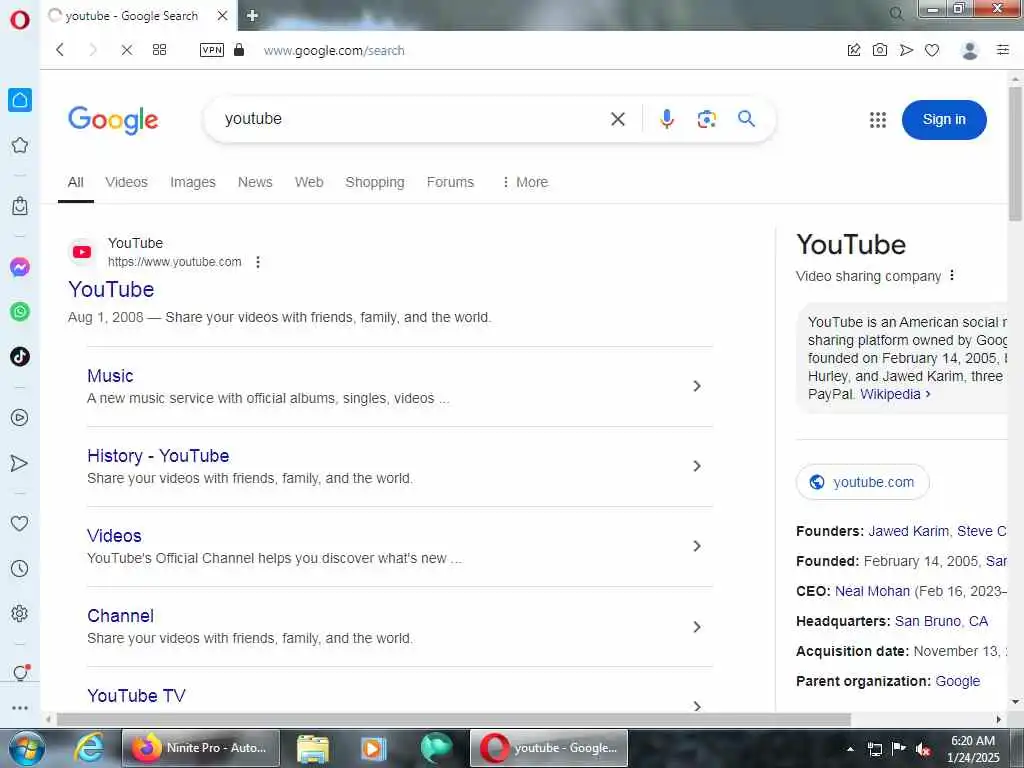Open the Music sitelink
This screenshot has width=1024, height=768.
tap(110, 376)
